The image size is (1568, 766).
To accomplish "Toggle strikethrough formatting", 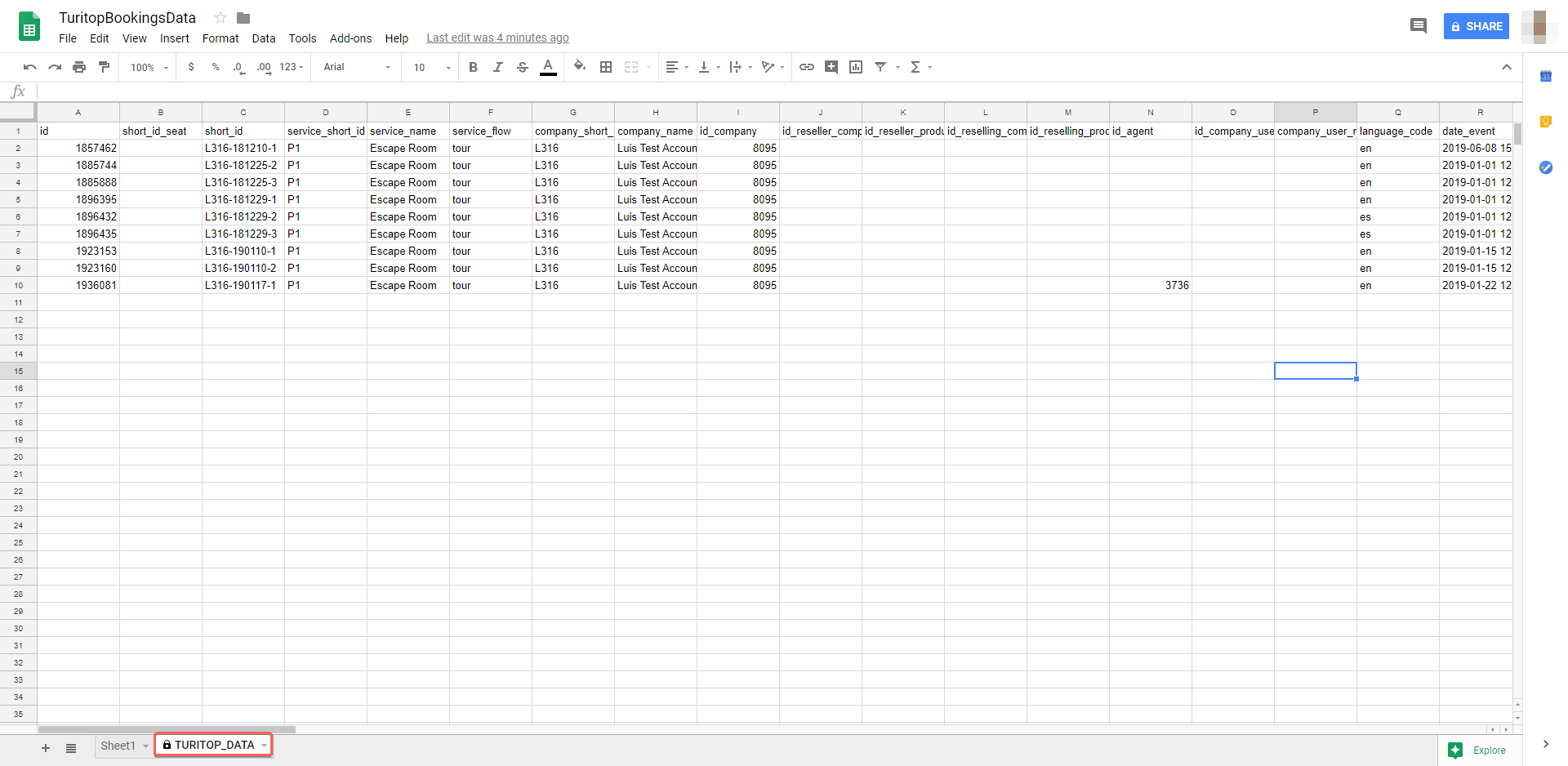I will [523, 67].
